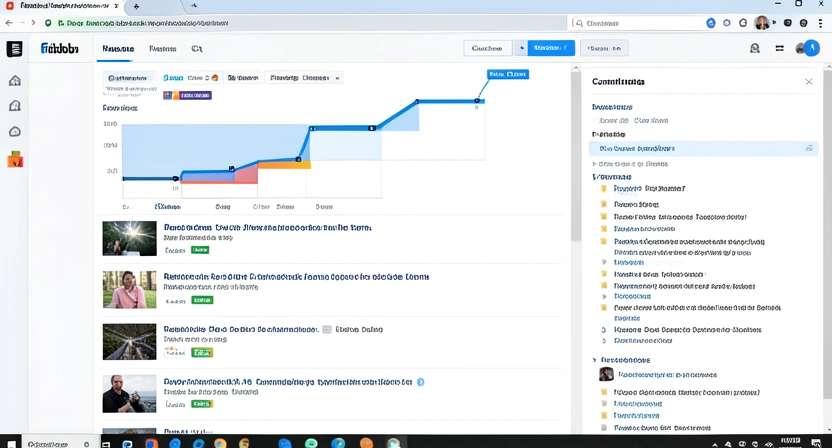The image size is (832, 448).
Task: Open the blue user avatar in app header
Action: click(811, 48)
